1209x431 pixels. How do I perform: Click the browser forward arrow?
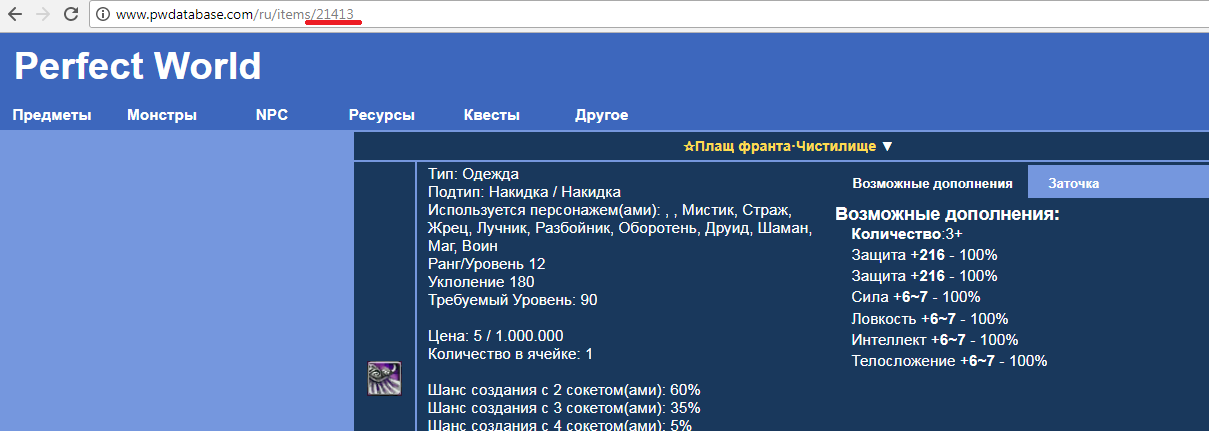(x=43, y=15)
